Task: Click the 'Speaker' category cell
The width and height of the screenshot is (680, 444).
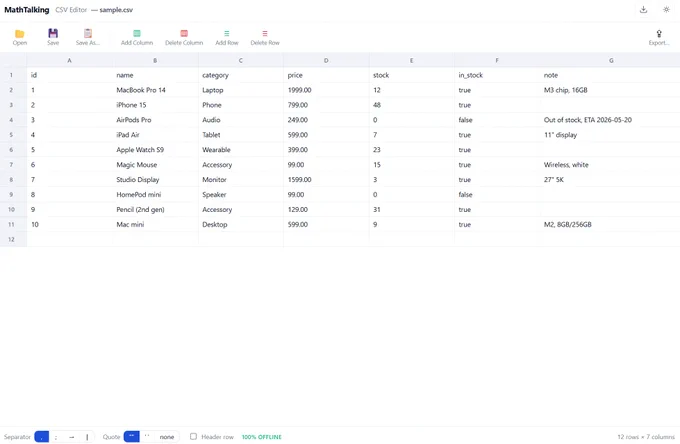Action: [x=241, y=195]
